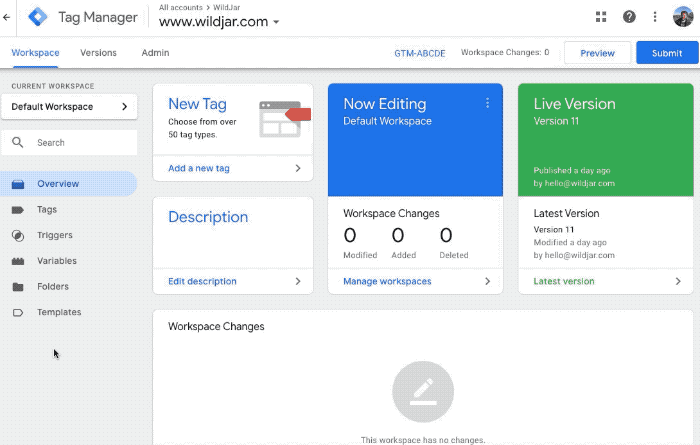The width and height of the screenshot is (700, 445).
Task: Click the Add a new tag link
Action: pos(199,169)
